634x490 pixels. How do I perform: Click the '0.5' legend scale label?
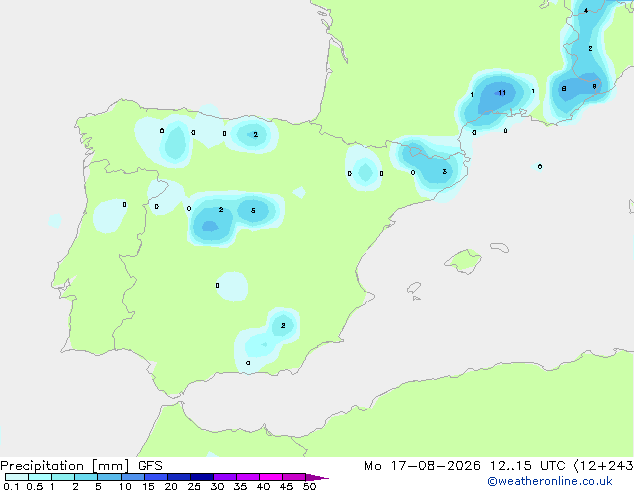point(35,486)
